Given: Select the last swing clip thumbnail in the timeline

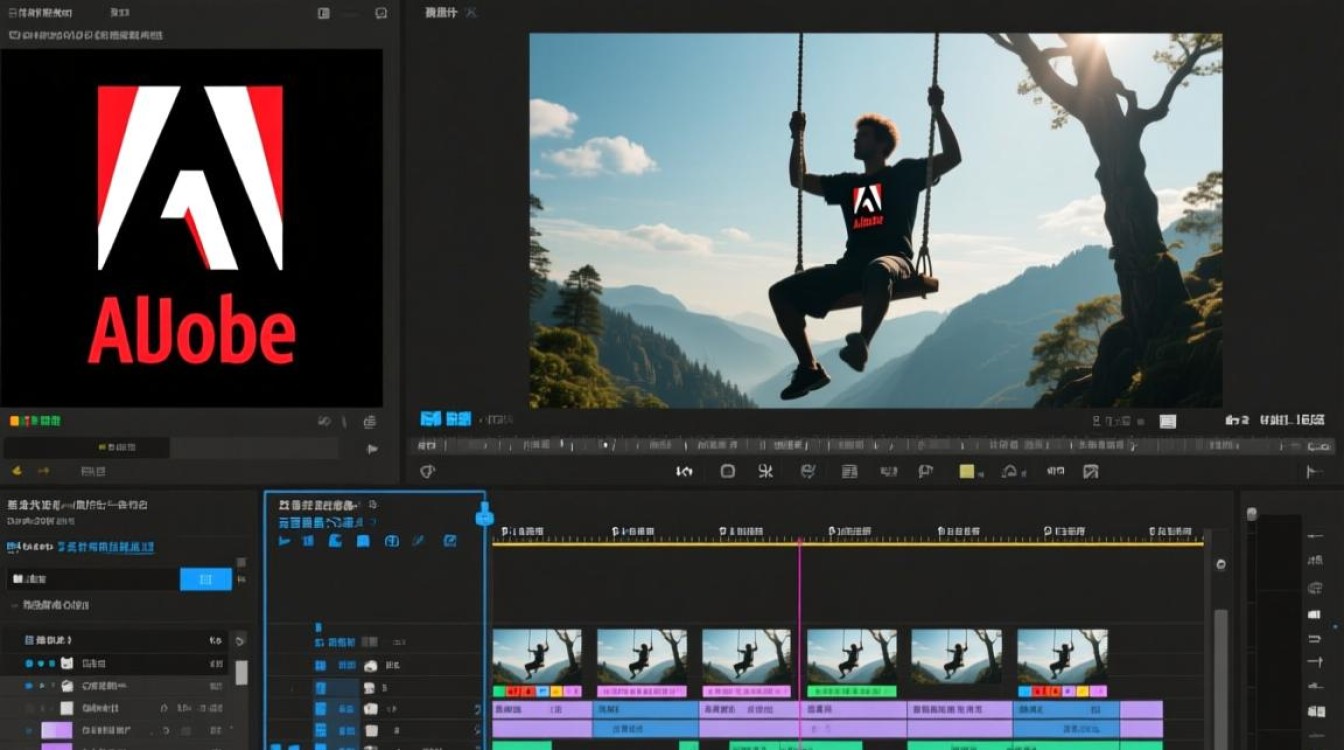Looking at the screenshot, I should coord(1062,656).
